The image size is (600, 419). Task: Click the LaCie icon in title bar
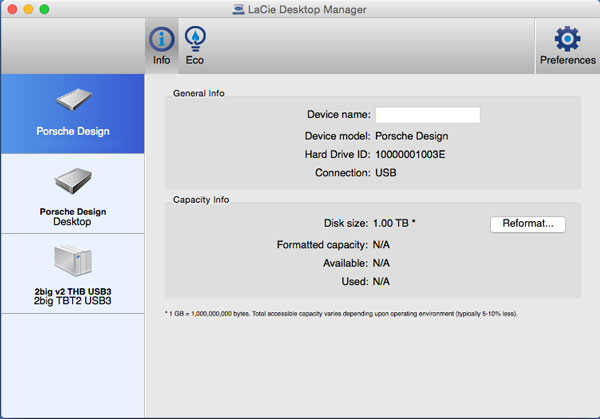click(236, 9)
